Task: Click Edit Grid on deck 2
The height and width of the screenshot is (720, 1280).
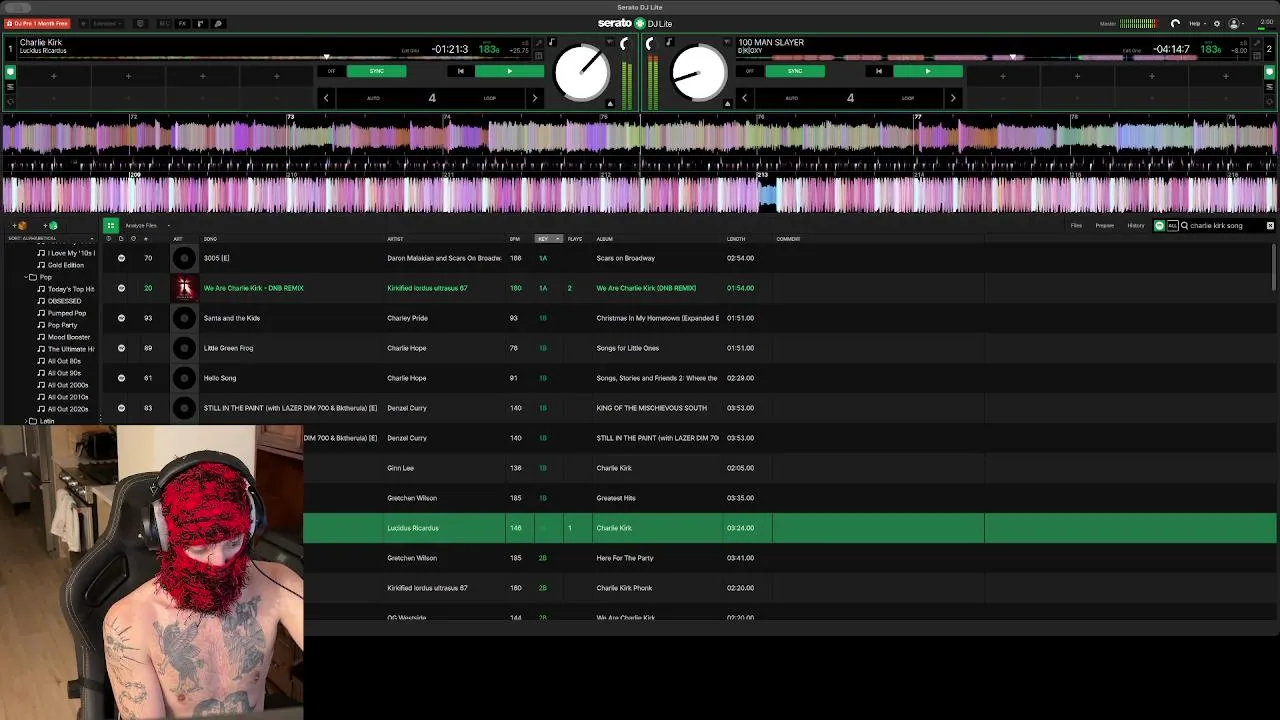Action: point(1132,50)
